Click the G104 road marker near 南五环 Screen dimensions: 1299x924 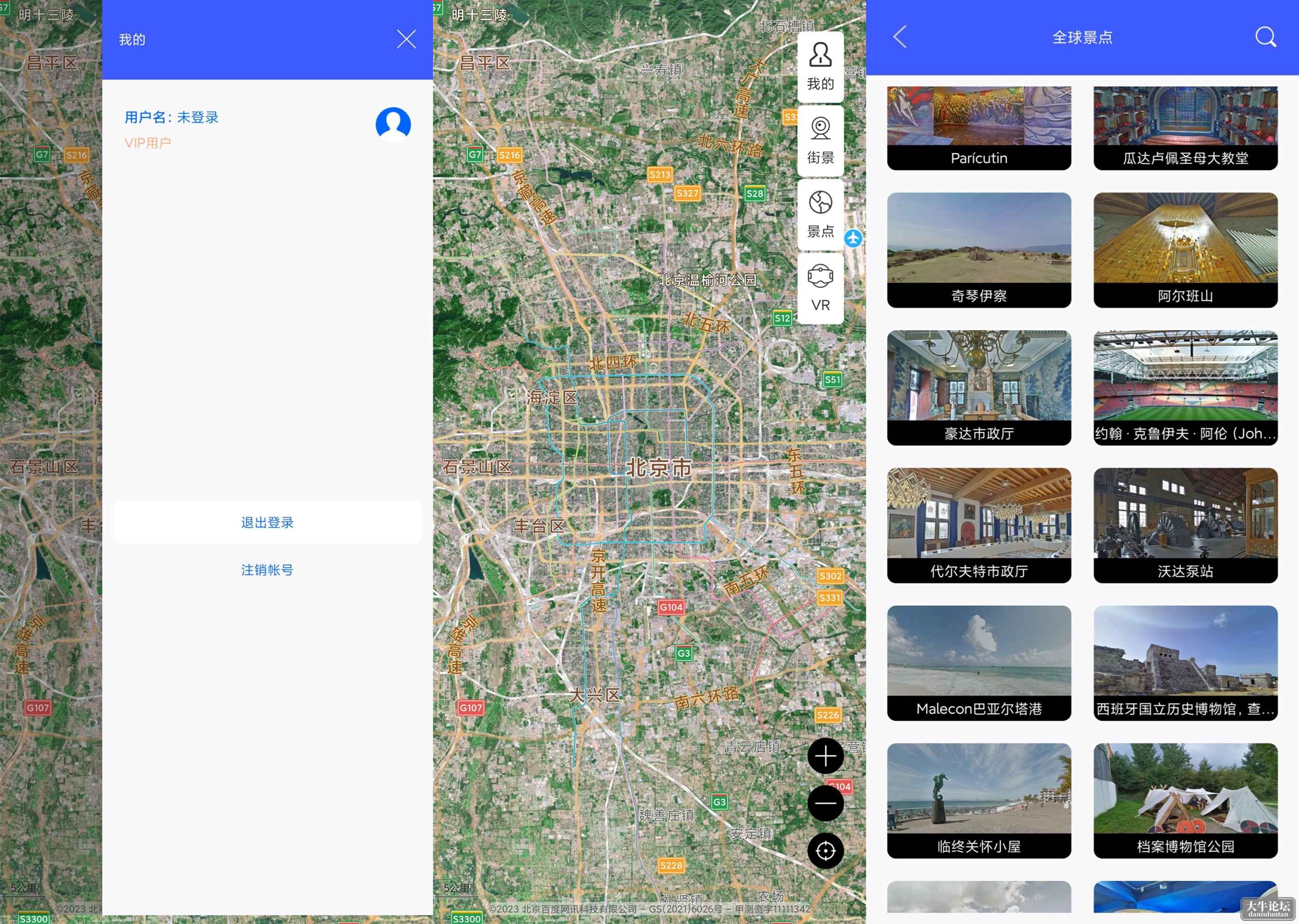pos(671,607)
